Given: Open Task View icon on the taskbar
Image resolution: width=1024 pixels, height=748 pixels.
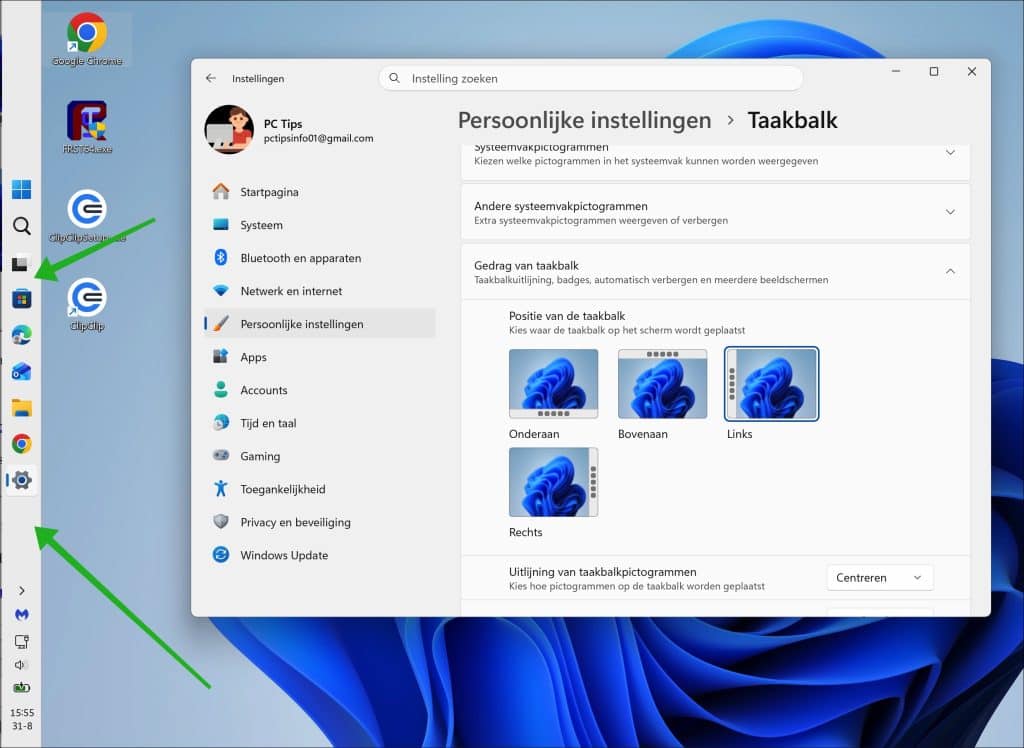Looking at the screenshot, I should coord(20,263).
